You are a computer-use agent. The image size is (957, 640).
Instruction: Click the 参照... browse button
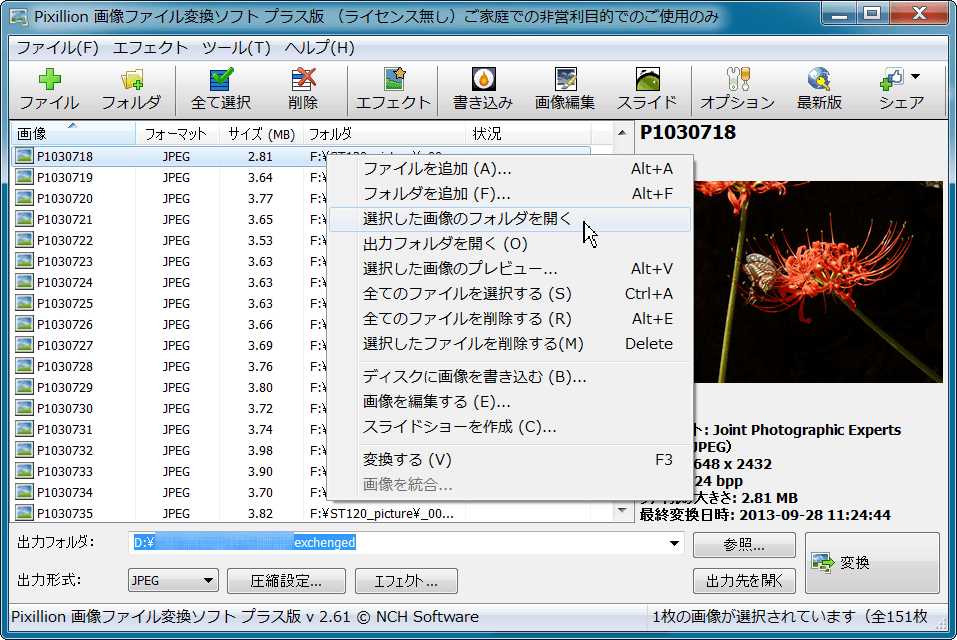[744, 545]
